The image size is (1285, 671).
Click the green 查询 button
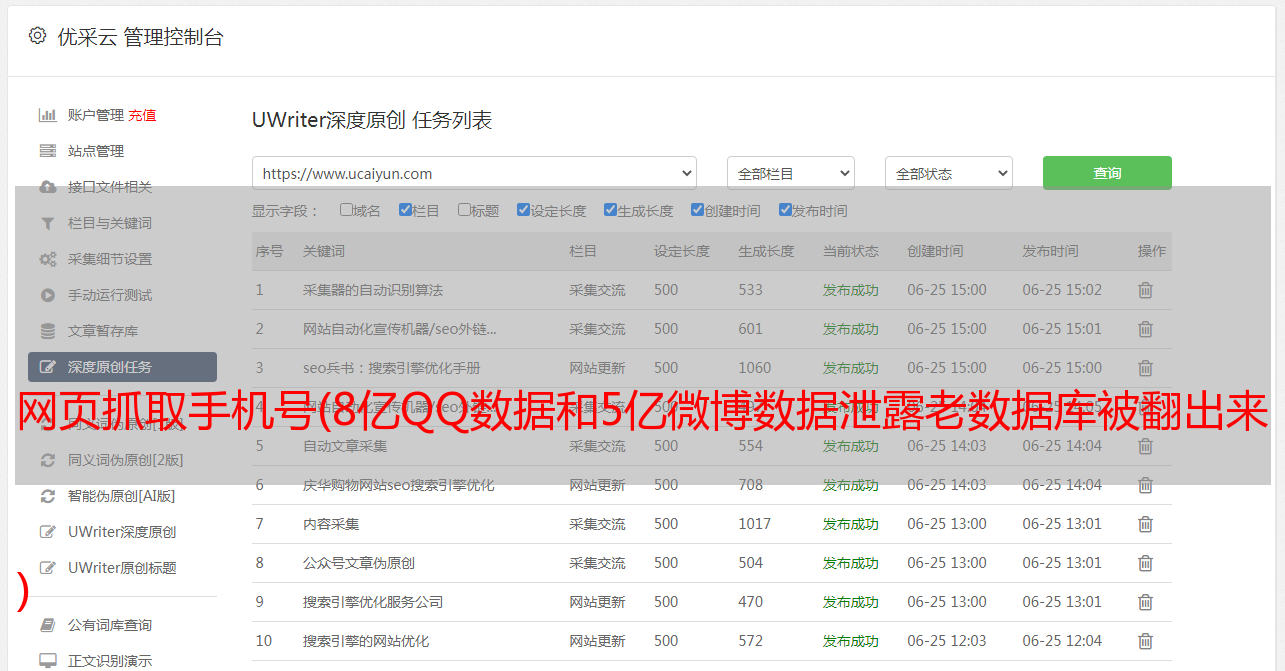1106,173
